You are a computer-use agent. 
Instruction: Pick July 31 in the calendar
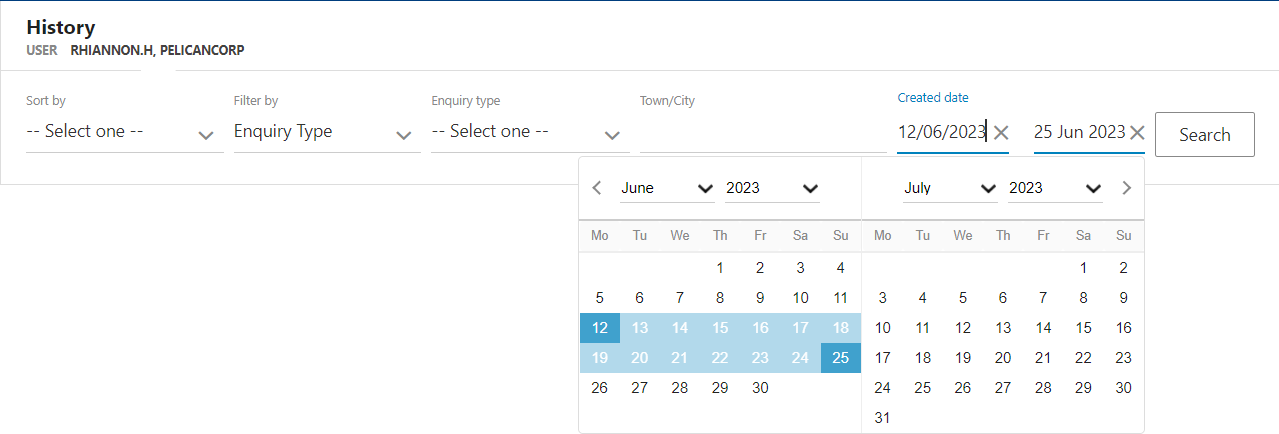coord(882,418)
